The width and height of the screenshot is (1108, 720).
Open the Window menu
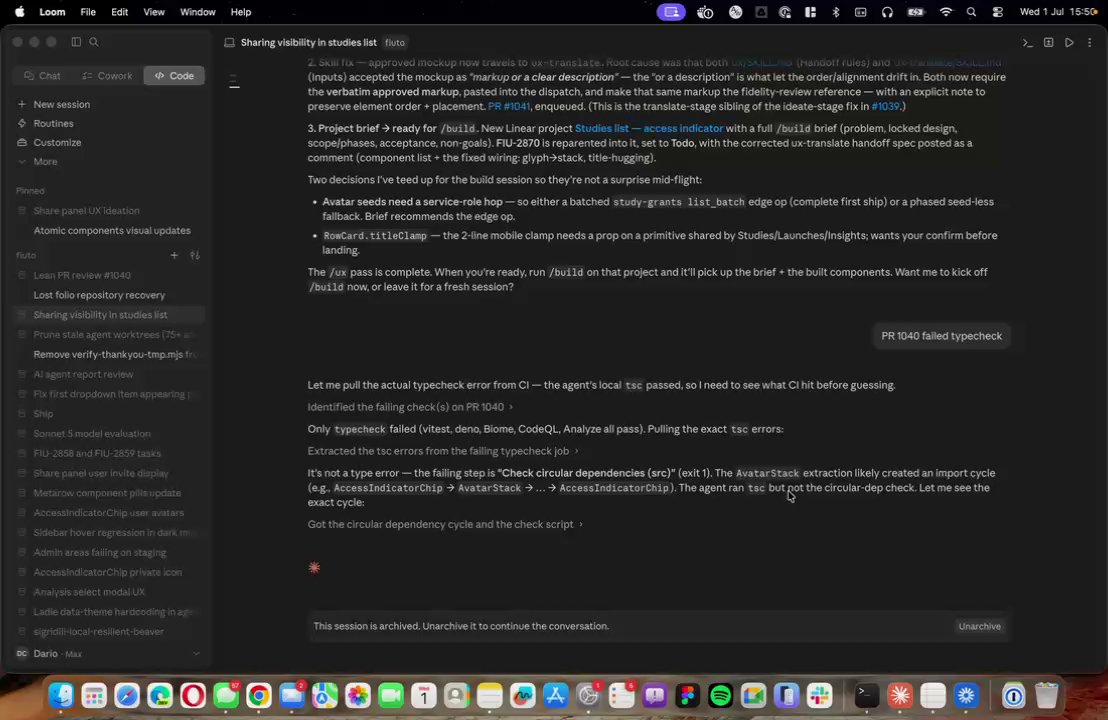click(x=197, y=12)
